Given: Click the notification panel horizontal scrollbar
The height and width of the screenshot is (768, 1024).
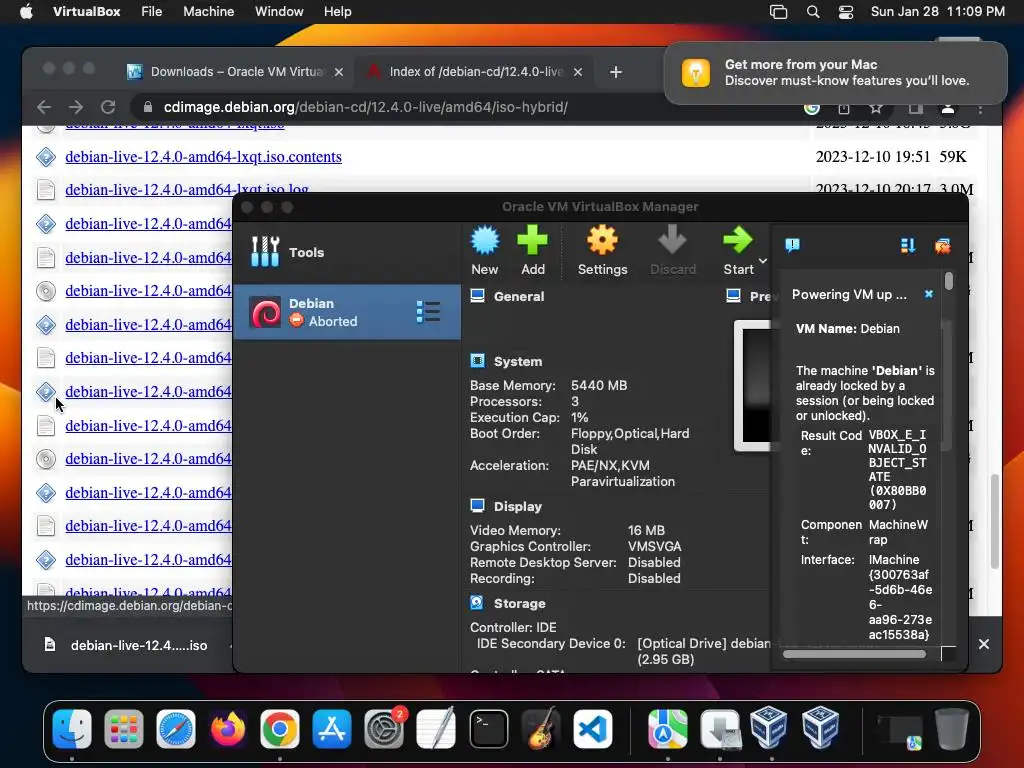Looking at the screenshot, I should (x=854, y=654).
